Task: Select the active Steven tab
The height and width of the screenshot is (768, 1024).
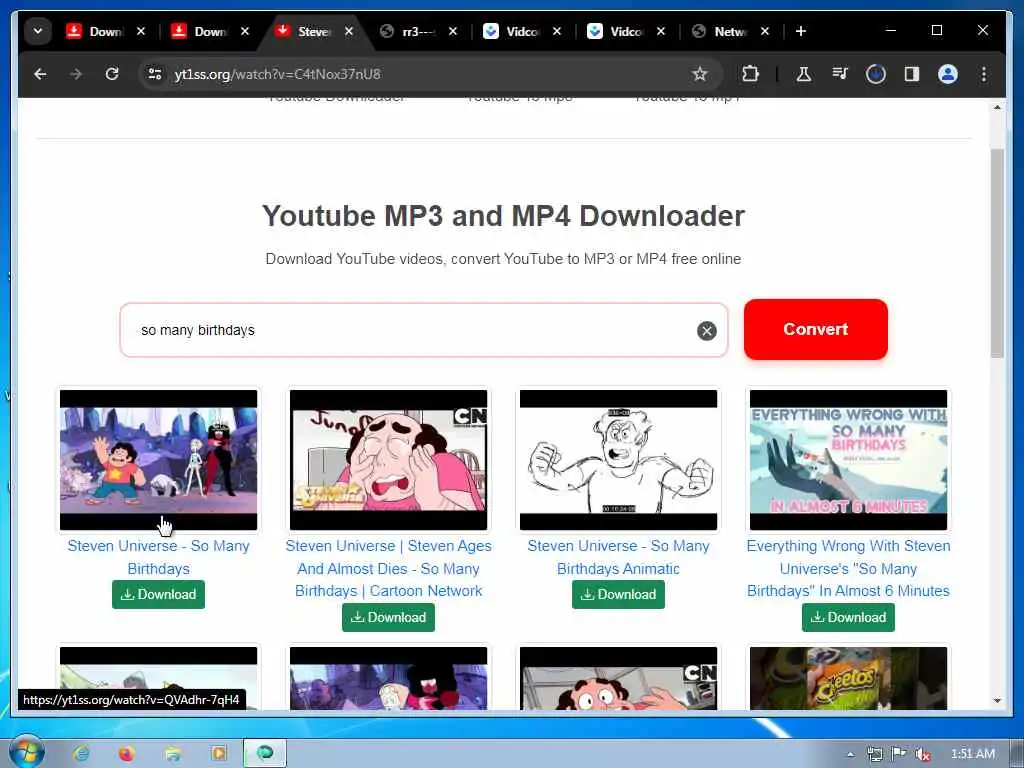Action: [x=314, y=31]
